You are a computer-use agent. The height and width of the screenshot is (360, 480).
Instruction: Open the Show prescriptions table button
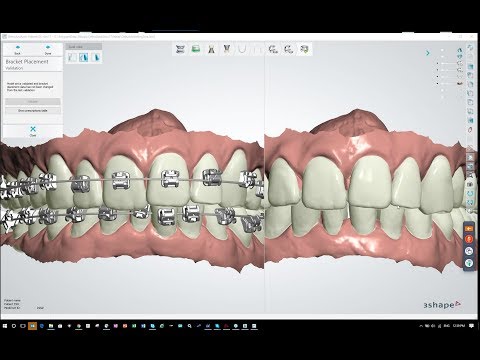(33, 110)
